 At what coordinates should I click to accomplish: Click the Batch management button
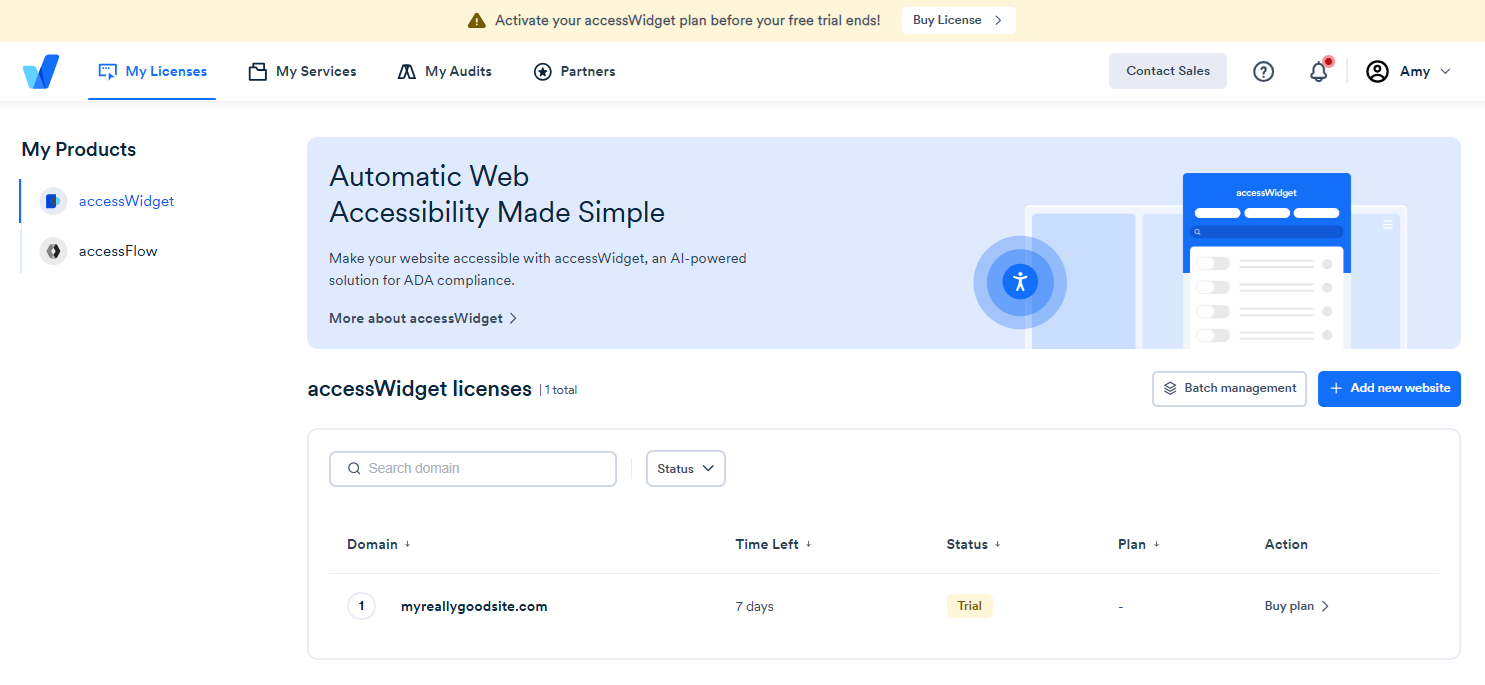tap(1229, 388)
